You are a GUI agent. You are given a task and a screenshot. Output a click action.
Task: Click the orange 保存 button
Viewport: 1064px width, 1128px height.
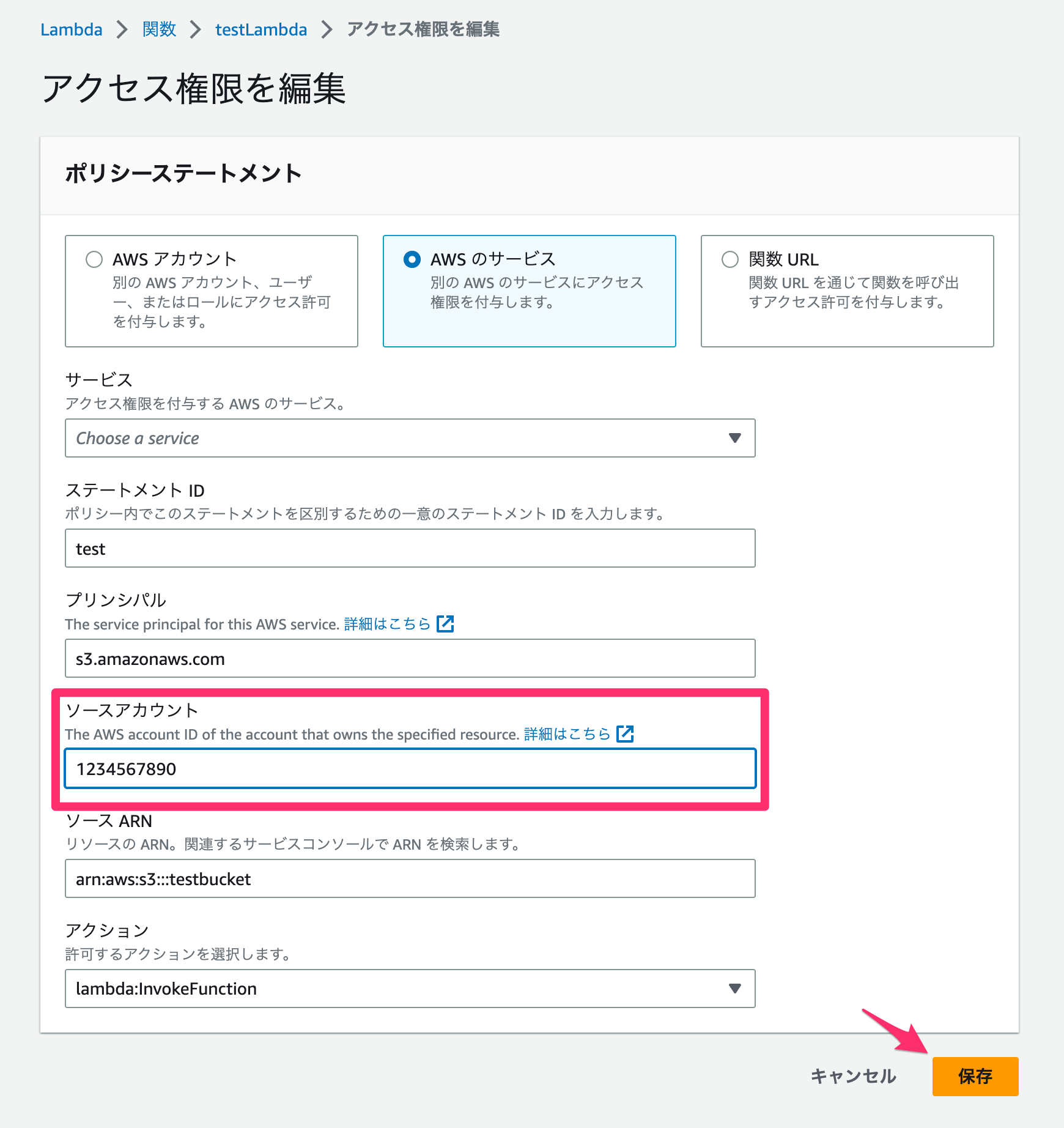coord(975,1076)
